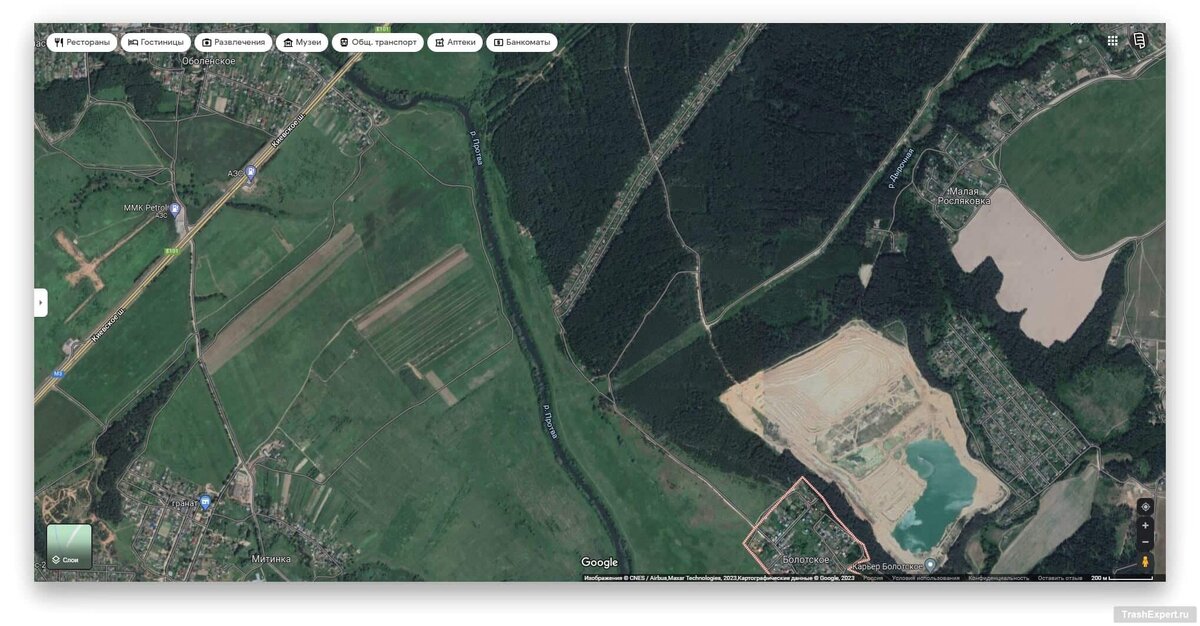Image resolution: width=1200 pixels, height=626 pixels.
Task: Open the АЗС gas station marker
Action: [x=251, y=173]
